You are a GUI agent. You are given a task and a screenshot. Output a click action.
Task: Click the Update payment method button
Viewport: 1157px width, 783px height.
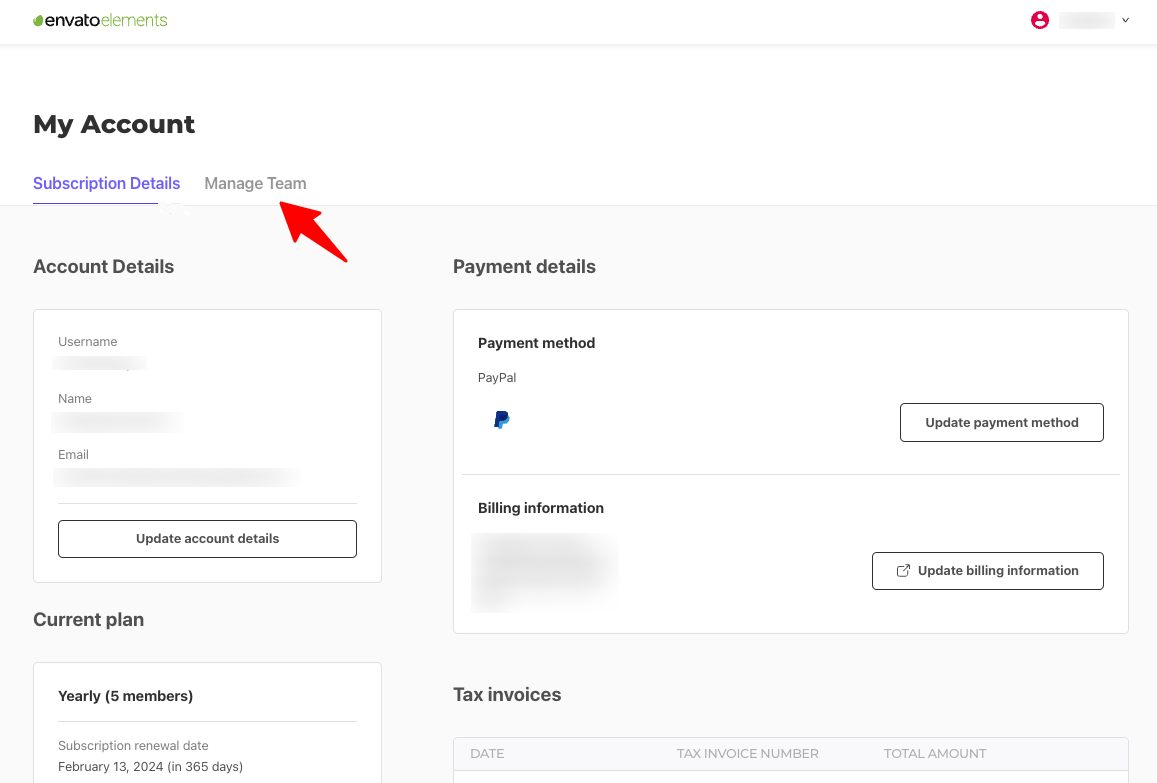pos(1001,422)
